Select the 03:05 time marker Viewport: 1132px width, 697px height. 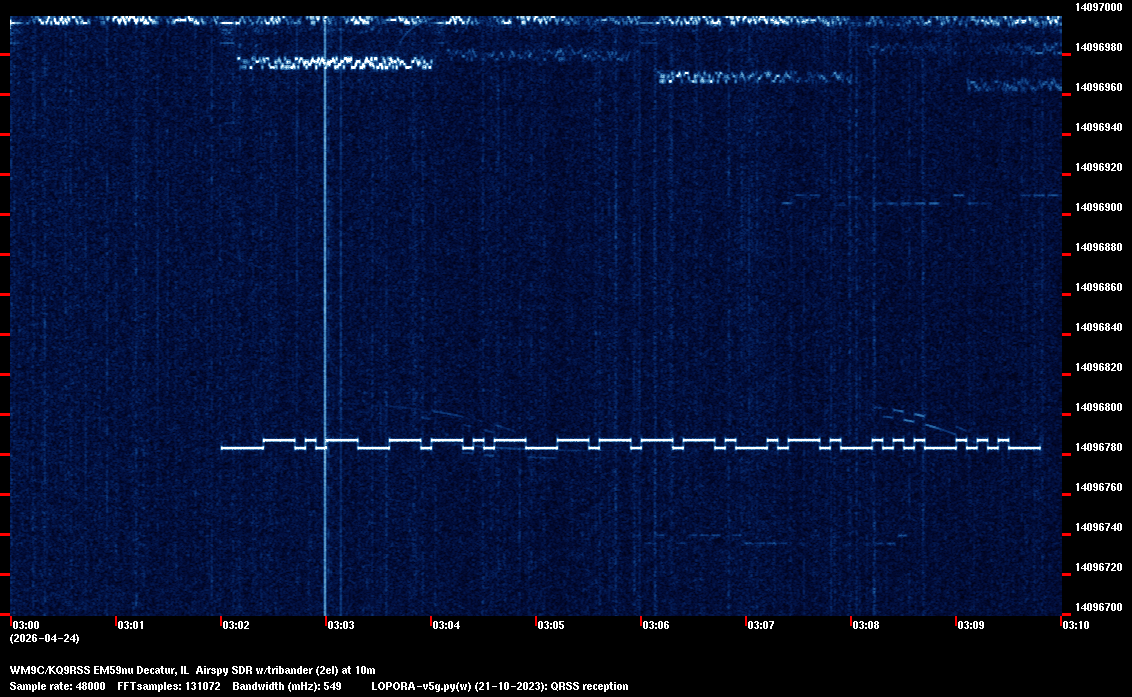pos(551,626)
